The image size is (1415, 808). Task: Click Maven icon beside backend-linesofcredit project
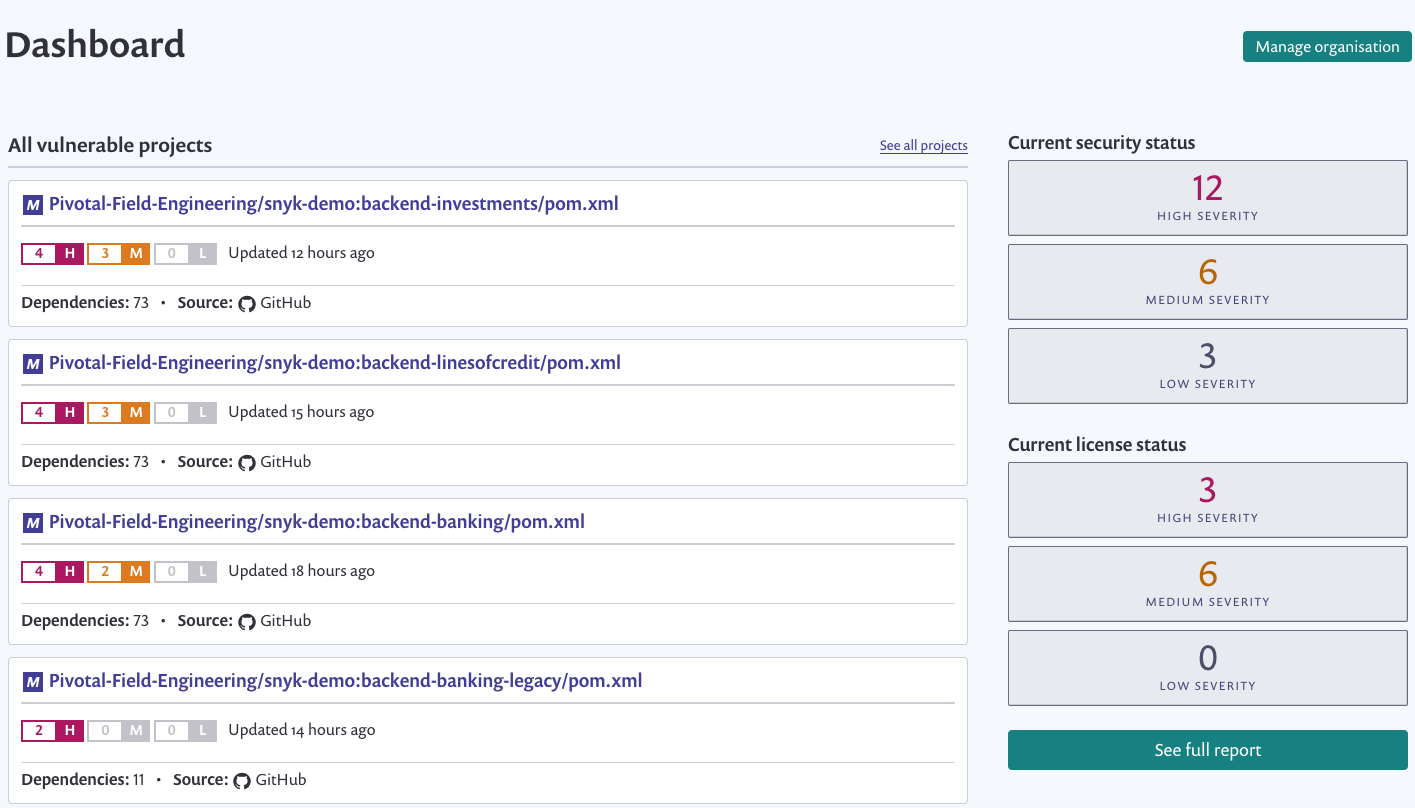click(x=33, y=364)
